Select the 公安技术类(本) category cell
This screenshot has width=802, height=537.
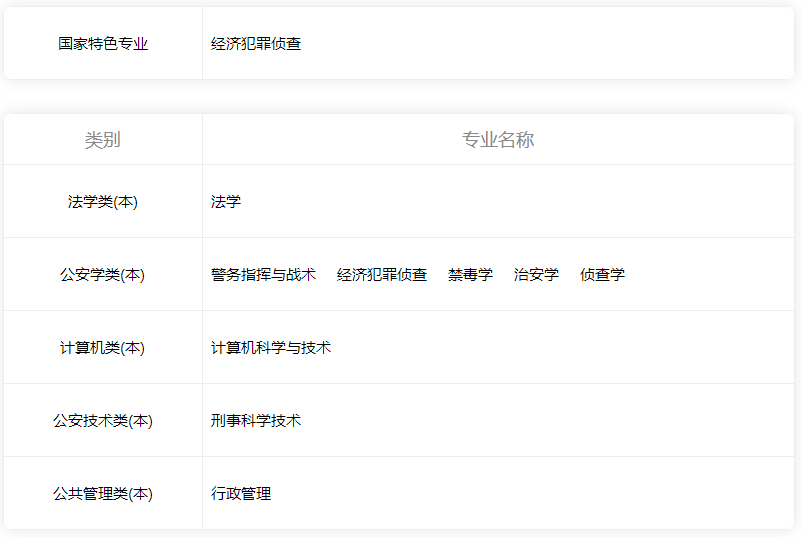[103, 420]
